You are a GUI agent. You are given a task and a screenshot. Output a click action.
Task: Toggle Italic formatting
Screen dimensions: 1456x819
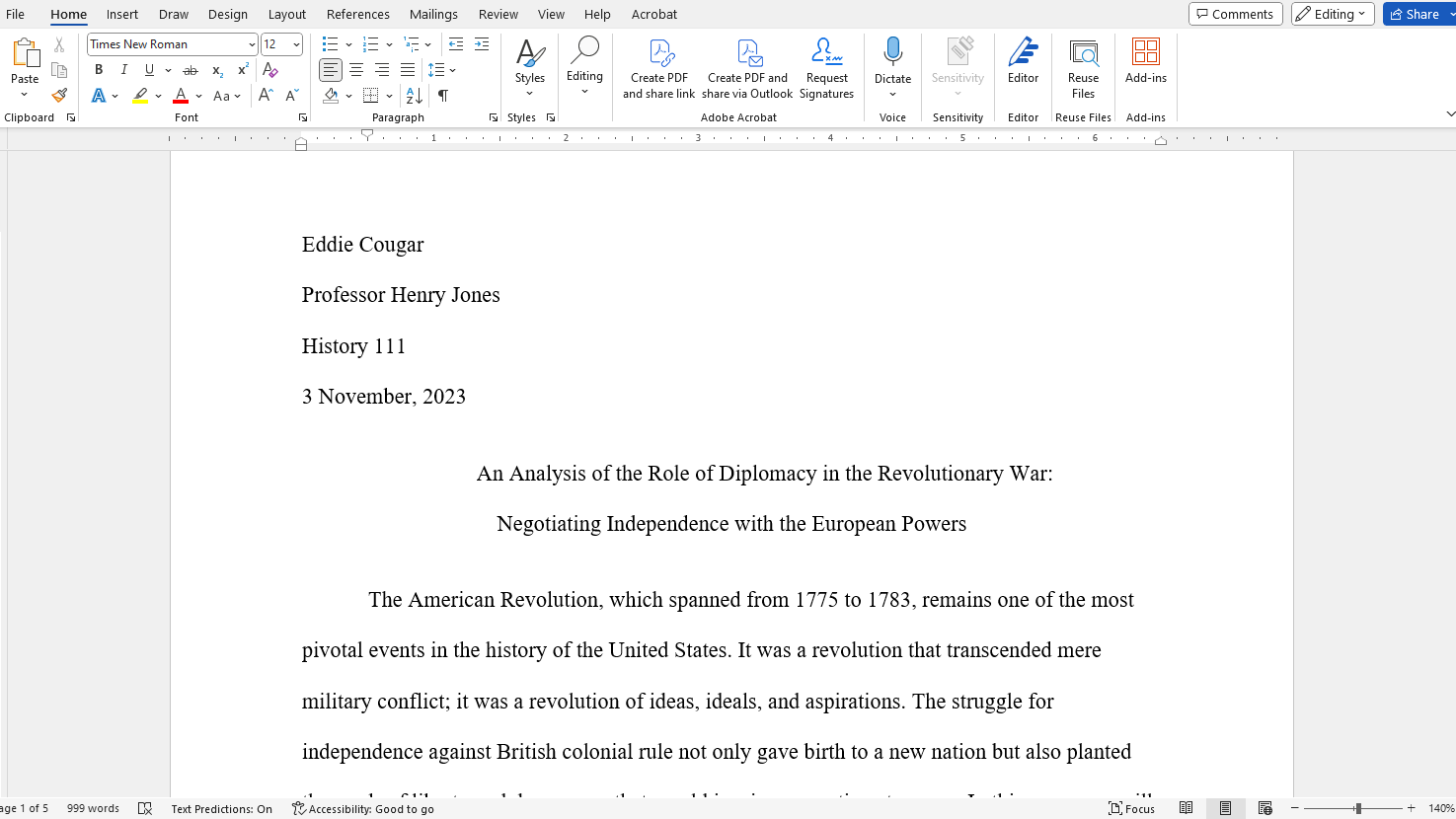[x=124, y=70]
